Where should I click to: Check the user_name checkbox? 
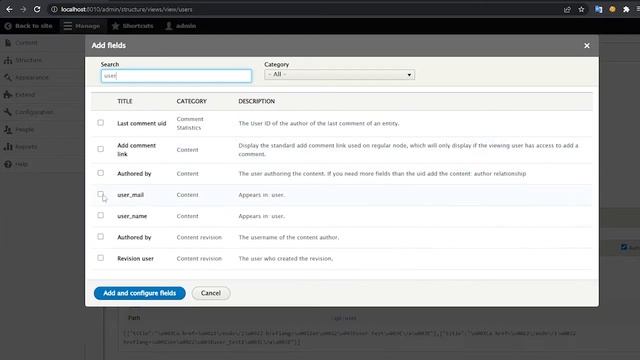[x=100, y=216]
